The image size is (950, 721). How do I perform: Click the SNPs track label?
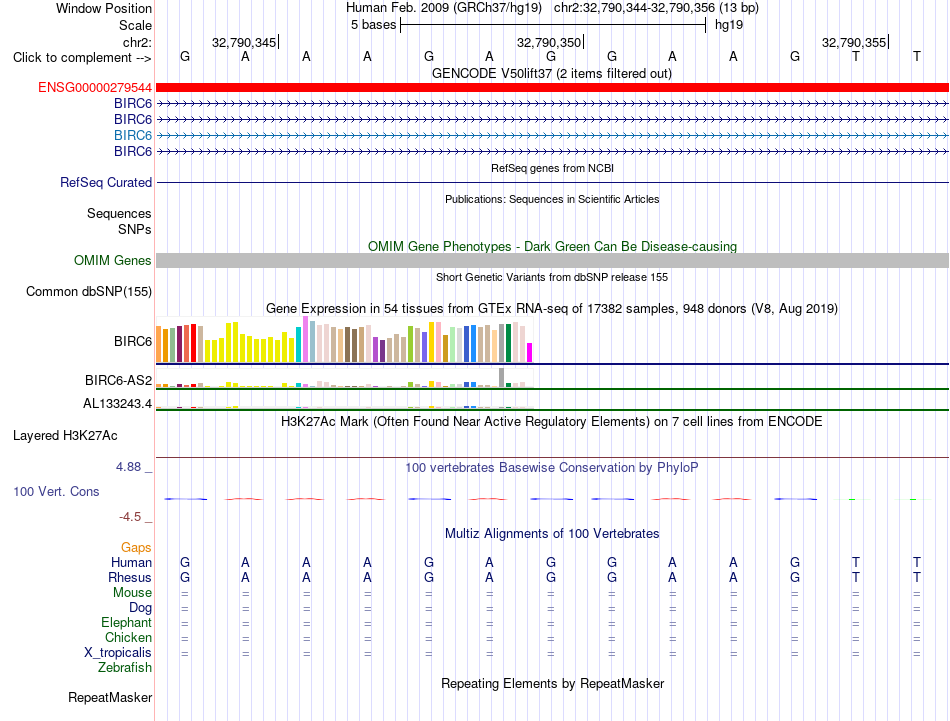pos(135,230)
